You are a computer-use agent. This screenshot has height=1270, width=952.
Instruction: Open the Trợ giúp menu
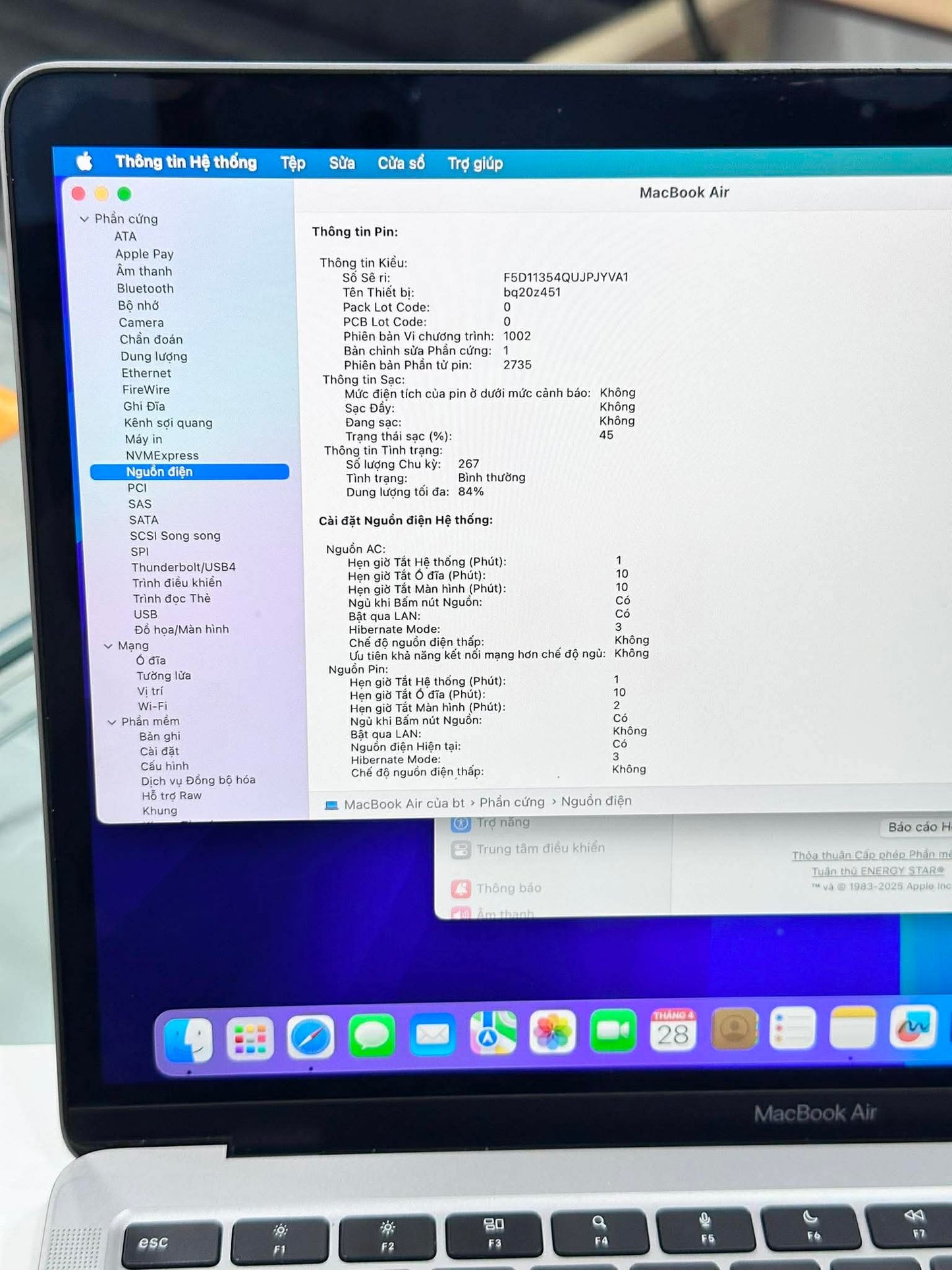point(475,163)
